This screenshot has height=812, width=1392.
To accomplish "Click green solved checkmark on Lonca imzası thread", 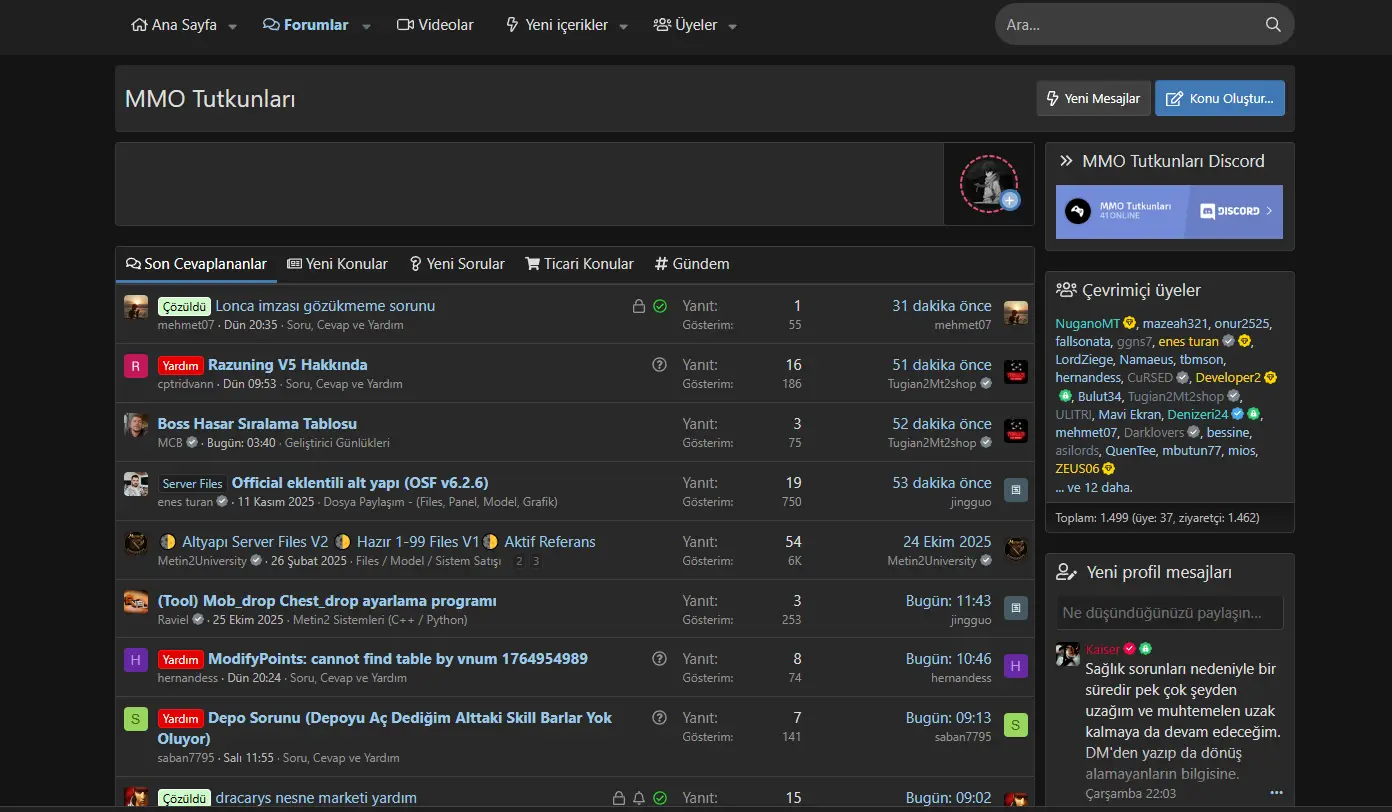I will coord(660,306).
